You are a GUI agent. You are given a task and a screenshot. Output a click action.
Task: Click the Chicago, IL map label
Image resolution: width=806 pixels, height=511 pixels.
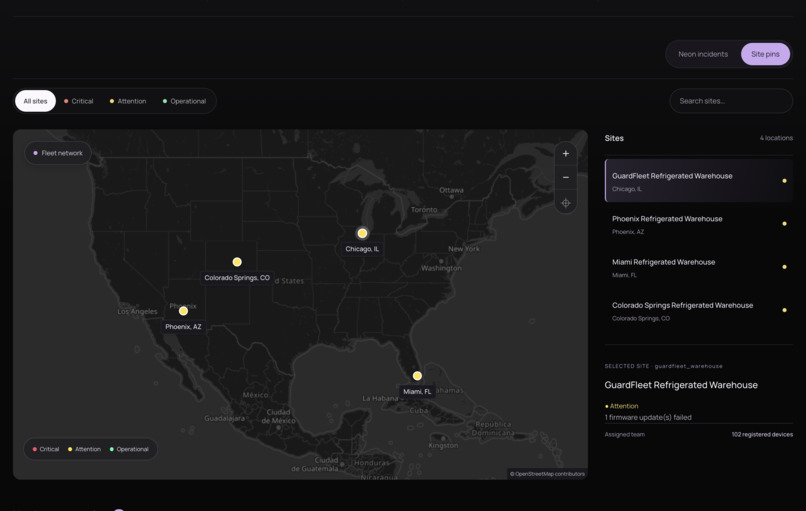click(x=362, y=249)
